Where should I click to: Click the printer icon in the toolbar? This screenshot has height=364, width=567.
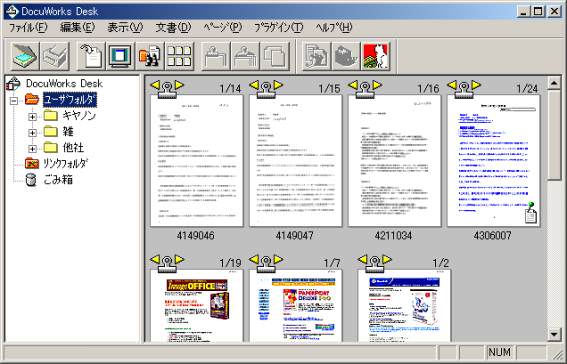pyautogui.click(x=55, y=56)
